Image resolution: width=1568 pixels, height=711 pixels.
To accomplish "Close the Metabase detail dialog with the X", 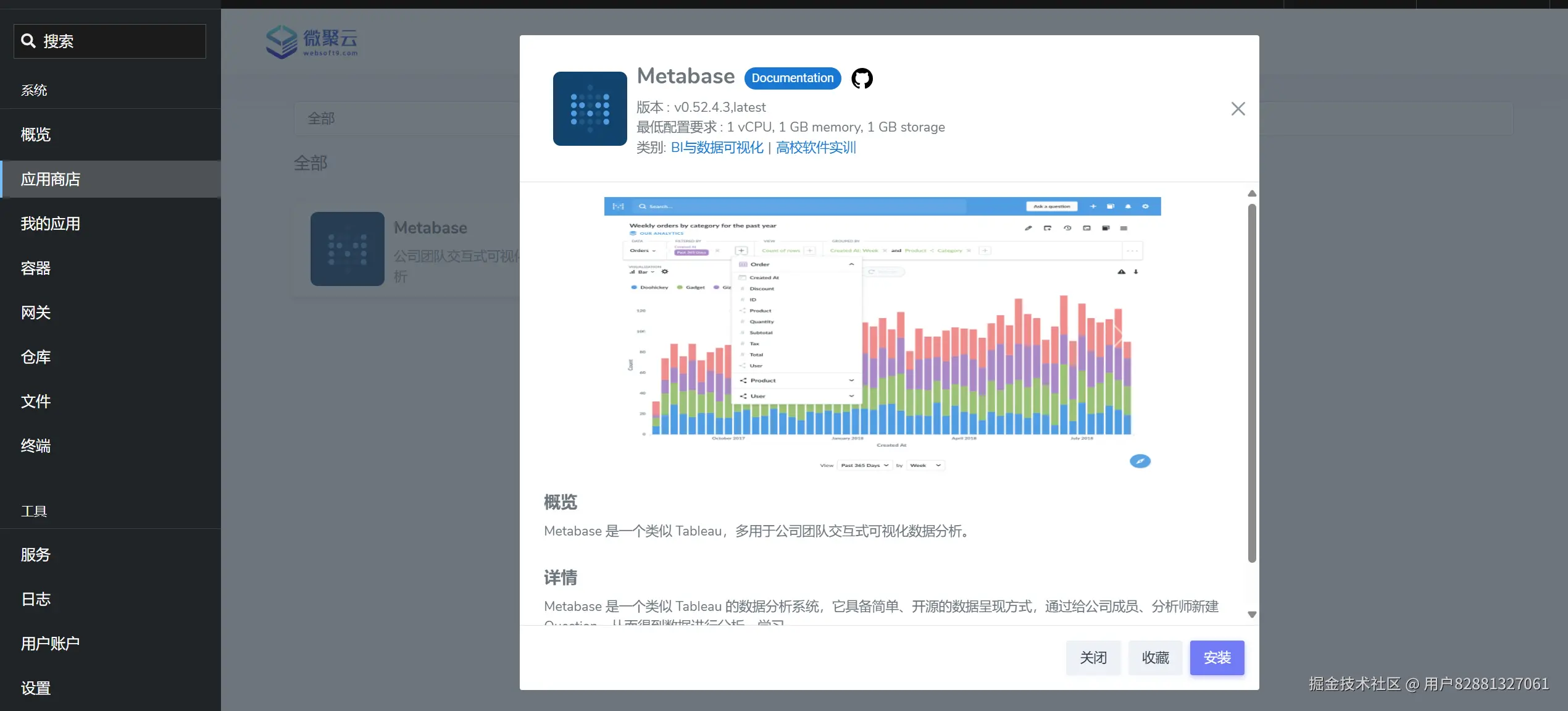I will (x=1238, y=109).
